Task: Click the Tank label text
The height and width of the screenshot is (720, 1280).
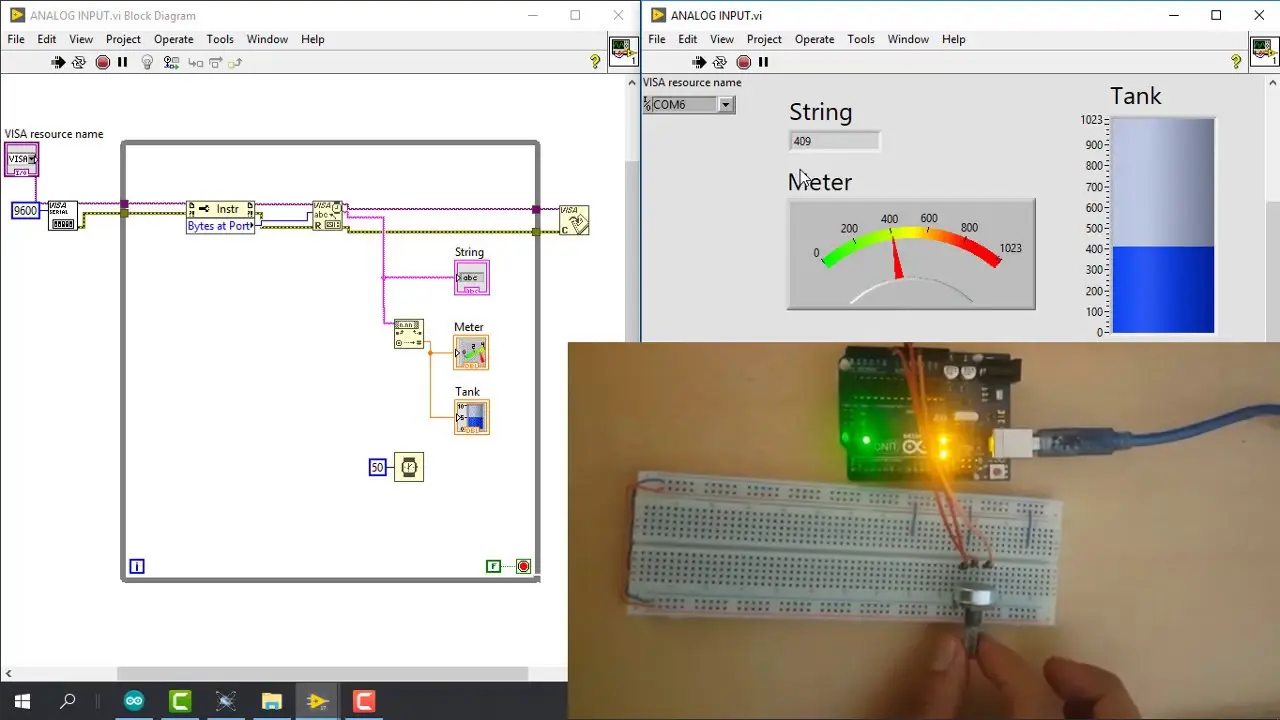Action: pos(1136,96)
